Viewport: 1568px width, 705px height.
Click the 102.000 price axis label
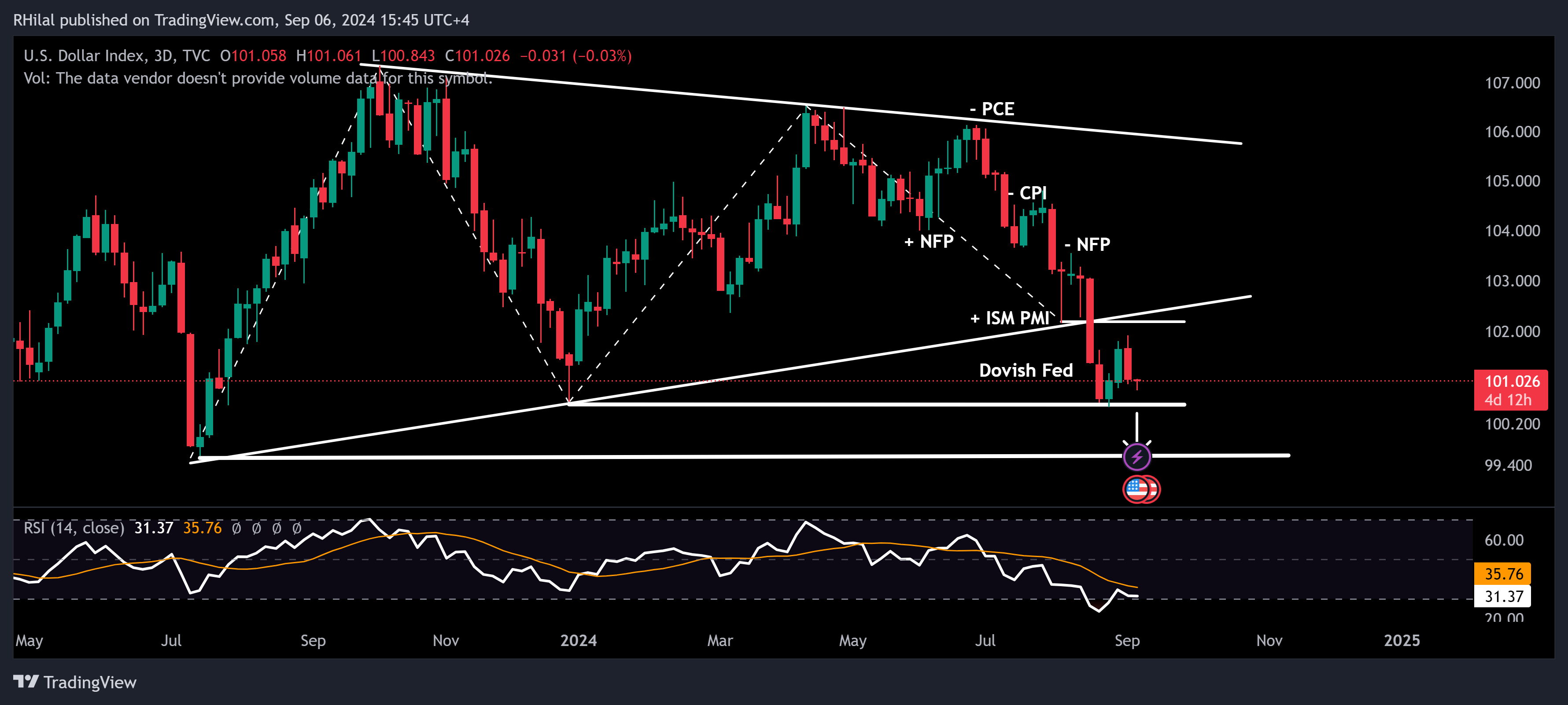tap(1512, 331)
